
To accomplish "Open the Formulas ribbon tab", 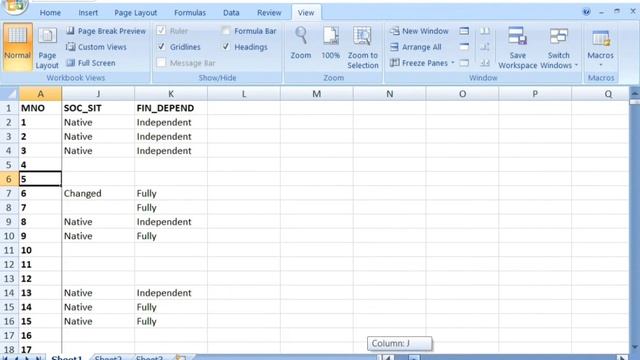I will pyautogui.click(x=190, y=13).
